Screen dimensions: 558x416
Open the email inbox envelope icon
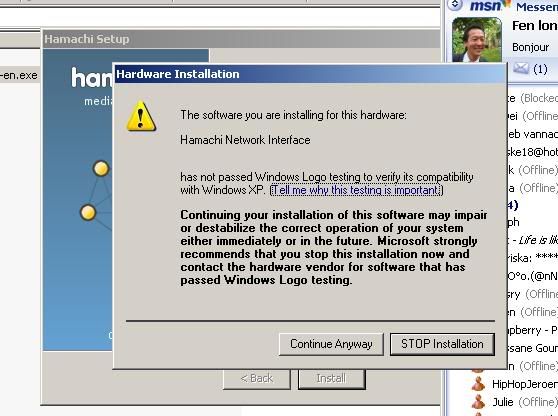521,68
